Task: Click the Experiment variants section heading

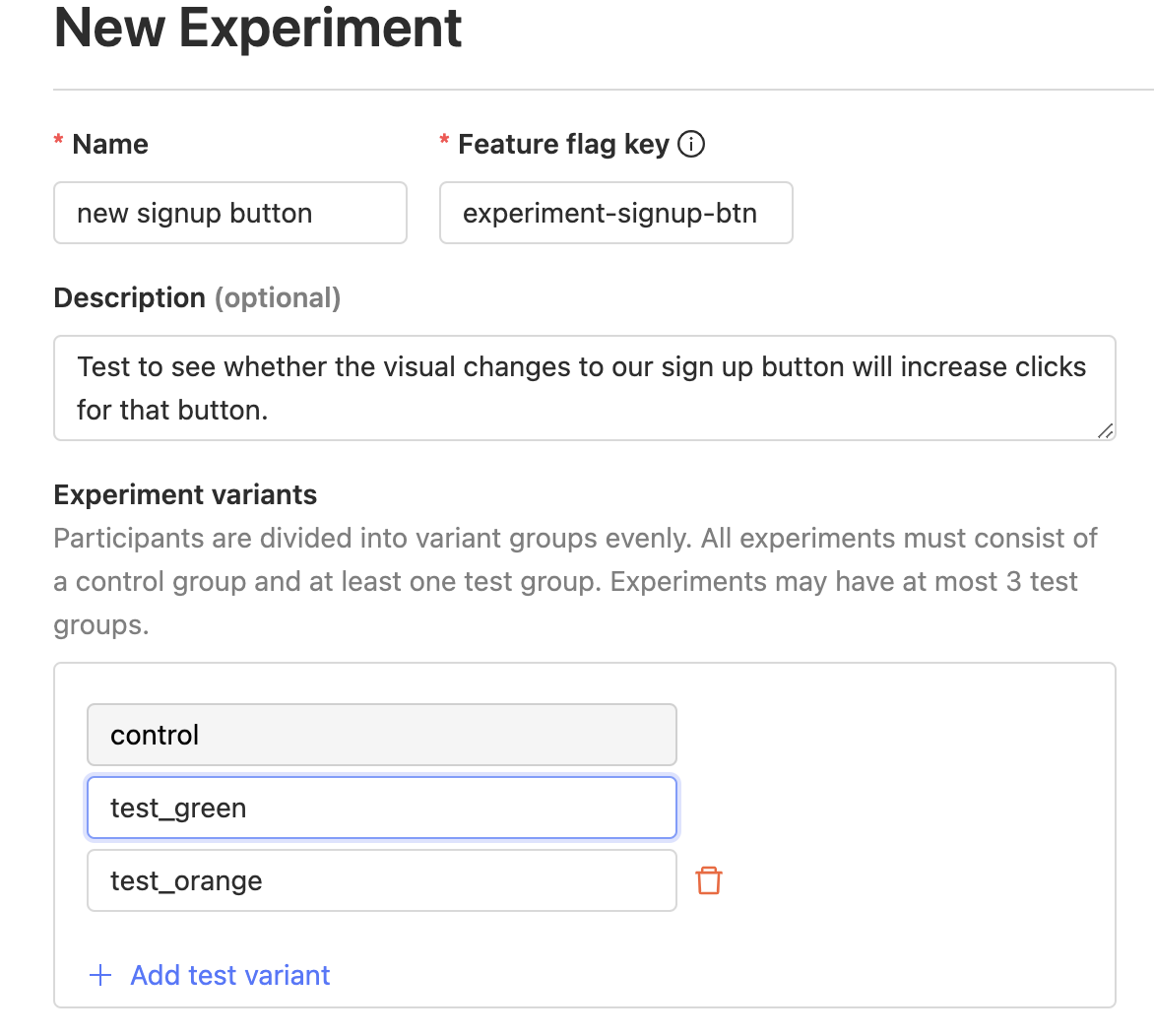Action: [x=185, y=494]
